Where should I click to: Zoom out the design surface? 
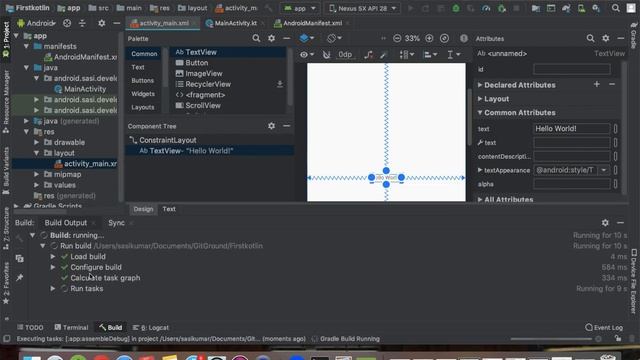(x=397, y=38)
